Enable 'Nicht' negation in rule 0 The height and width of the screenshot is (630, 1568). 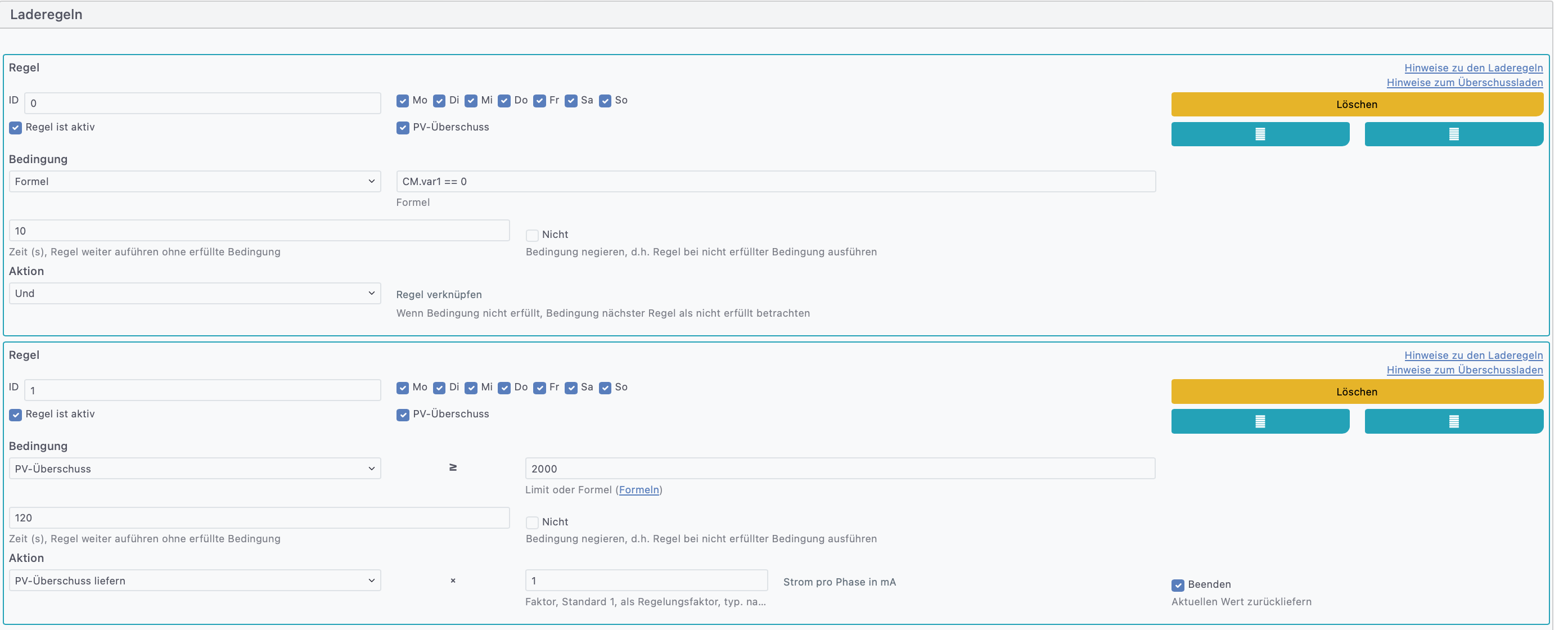(532, 236)
